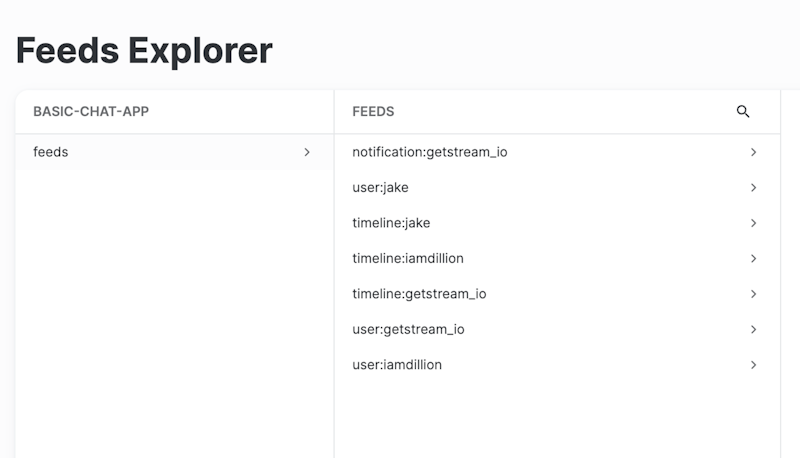This screenshot has width=800, height=458.
Task: Expand user:iamdillion with its chevron
Action: 753,365
